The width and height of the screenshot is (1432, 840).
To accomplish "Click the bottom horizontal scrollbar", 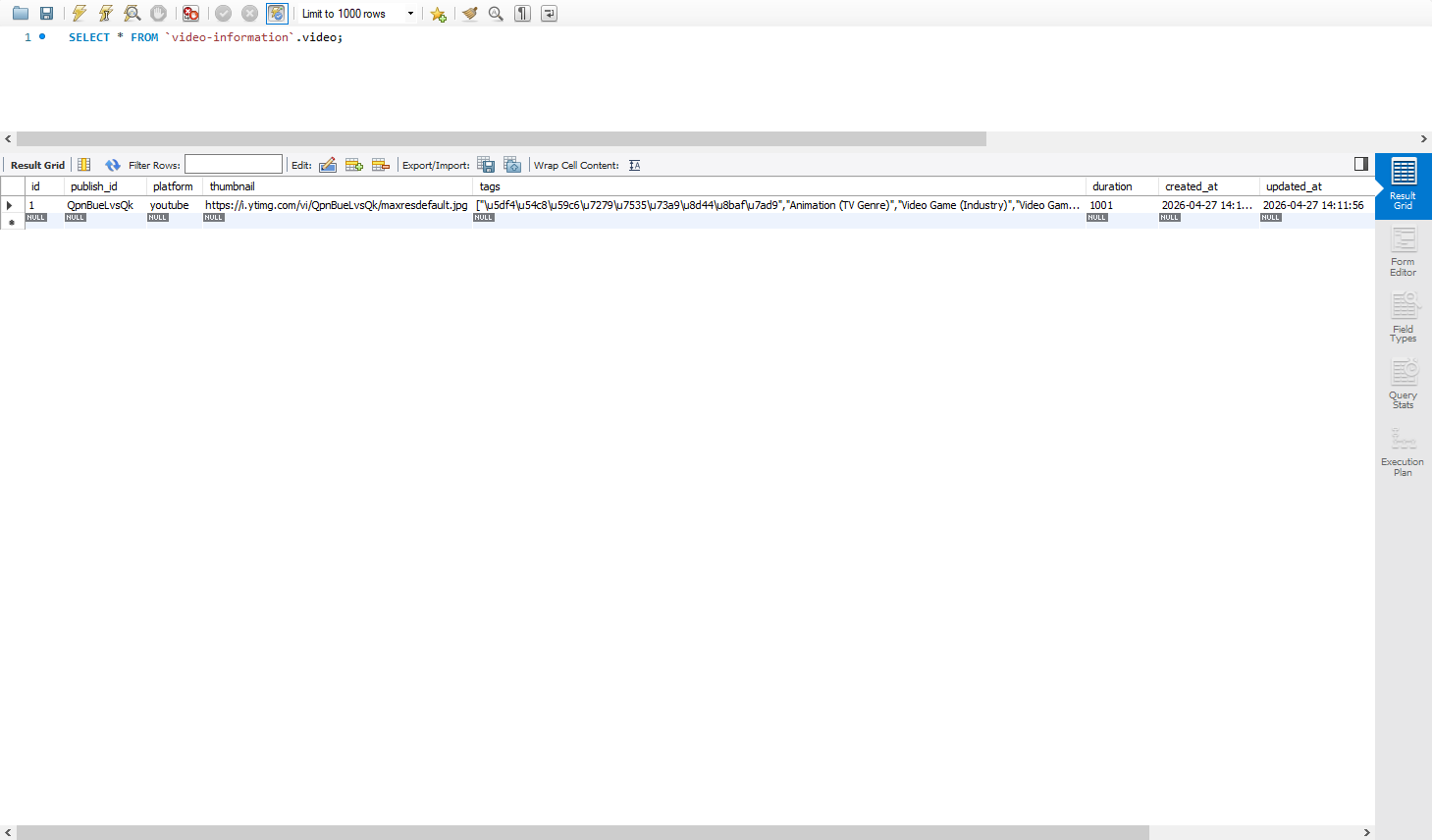I will [583, 832].
